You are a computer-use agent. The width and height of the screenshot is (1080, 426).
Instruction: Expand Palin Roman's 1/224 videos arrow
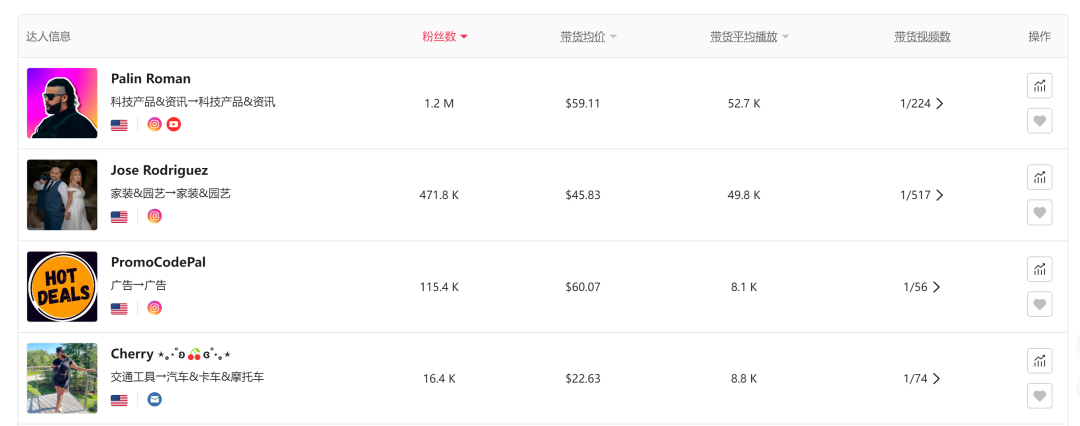(x=939, y=103)
